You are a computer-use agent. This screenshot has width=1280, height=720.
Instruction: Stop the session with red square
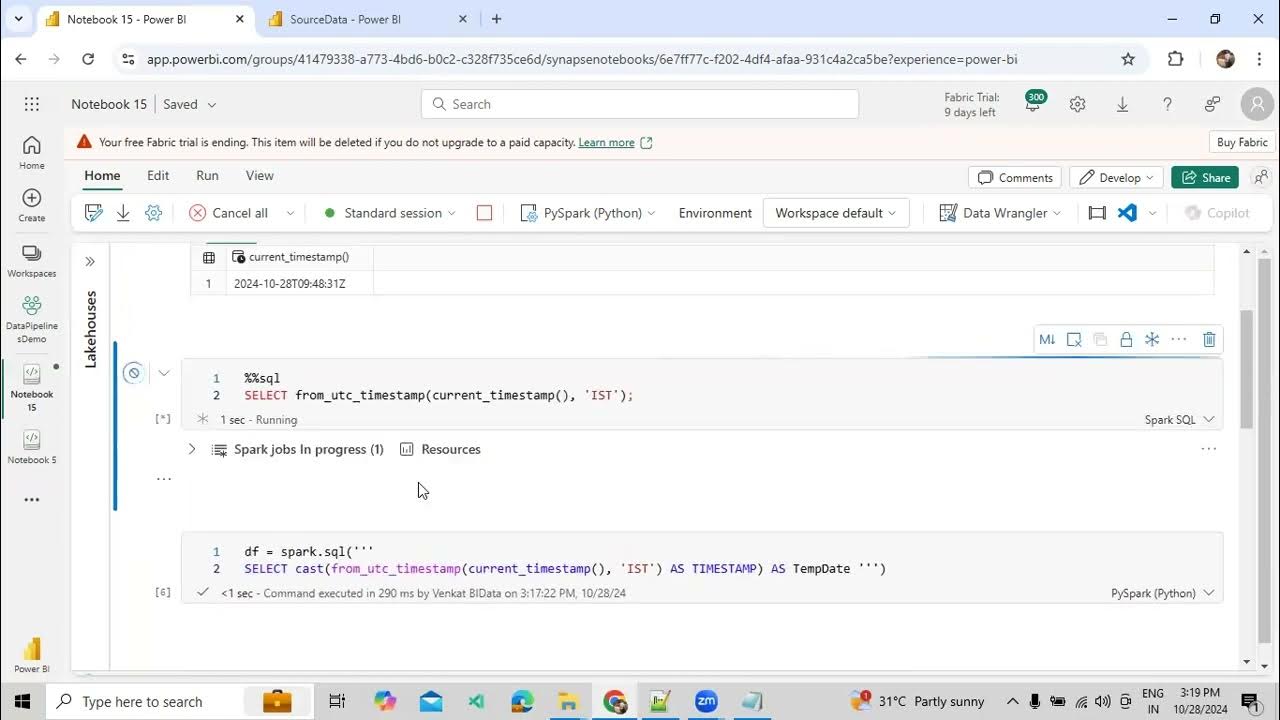click(484, 213)
